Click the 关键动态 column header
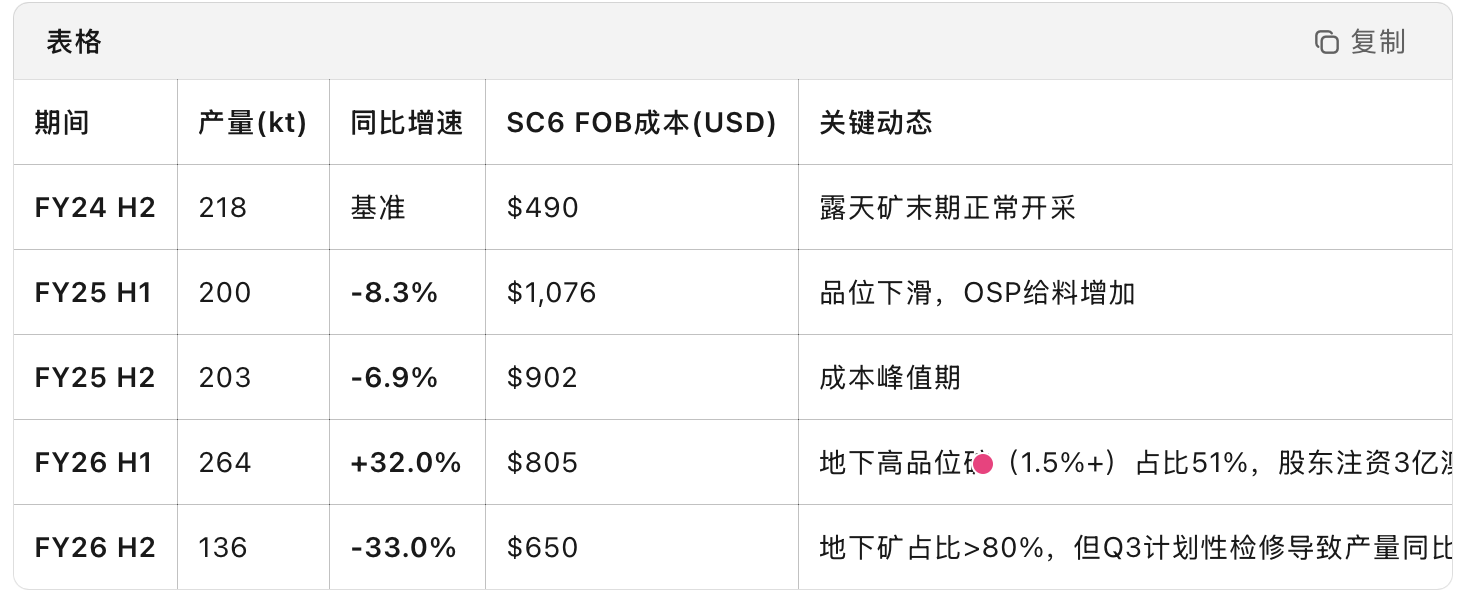The width and height of the screenshot is (1474, 616). 876,122
